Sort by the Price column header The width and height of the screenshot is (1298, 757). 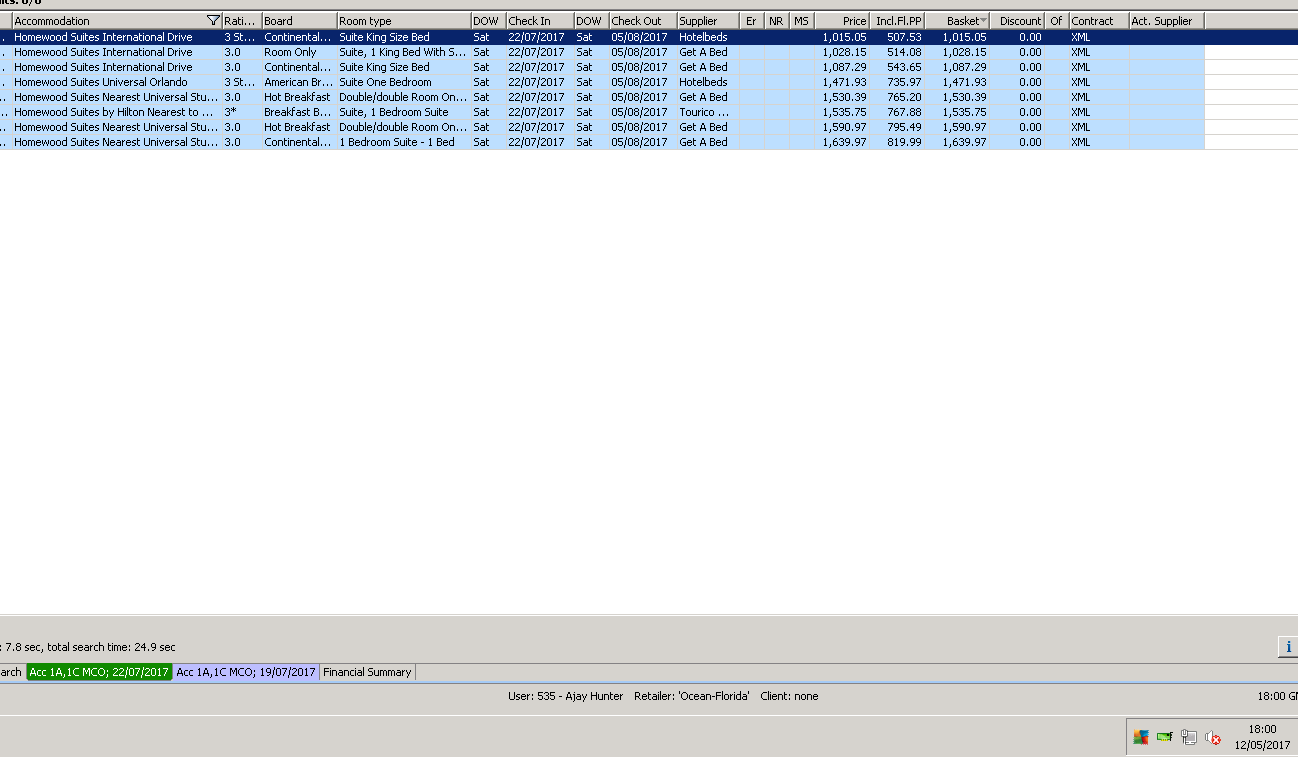coord(842,21)
